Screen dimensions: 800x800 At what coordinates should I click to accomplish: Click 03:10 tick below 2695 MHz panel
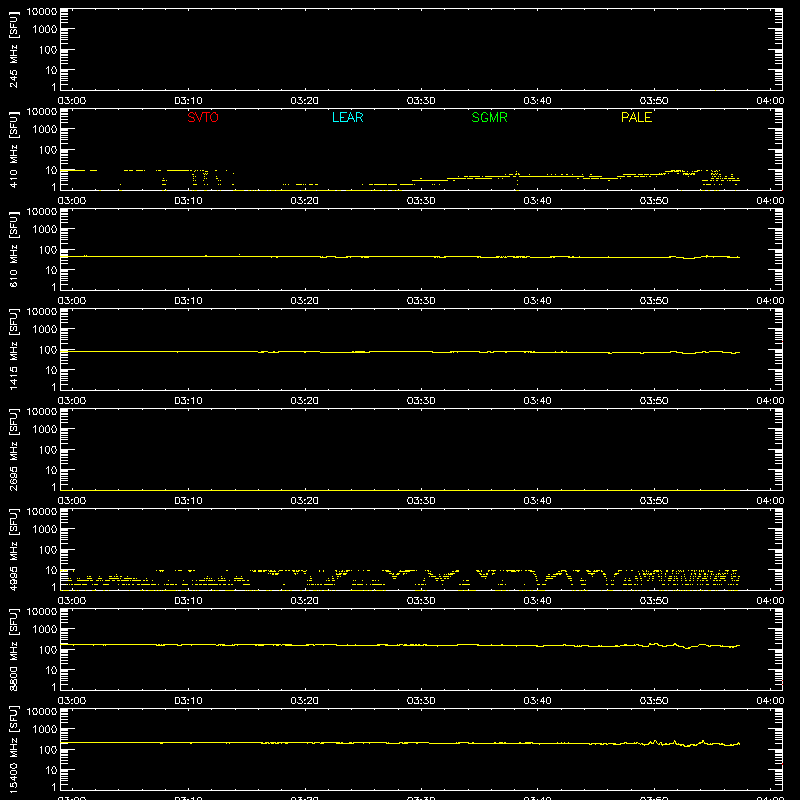tap(188, 501)
